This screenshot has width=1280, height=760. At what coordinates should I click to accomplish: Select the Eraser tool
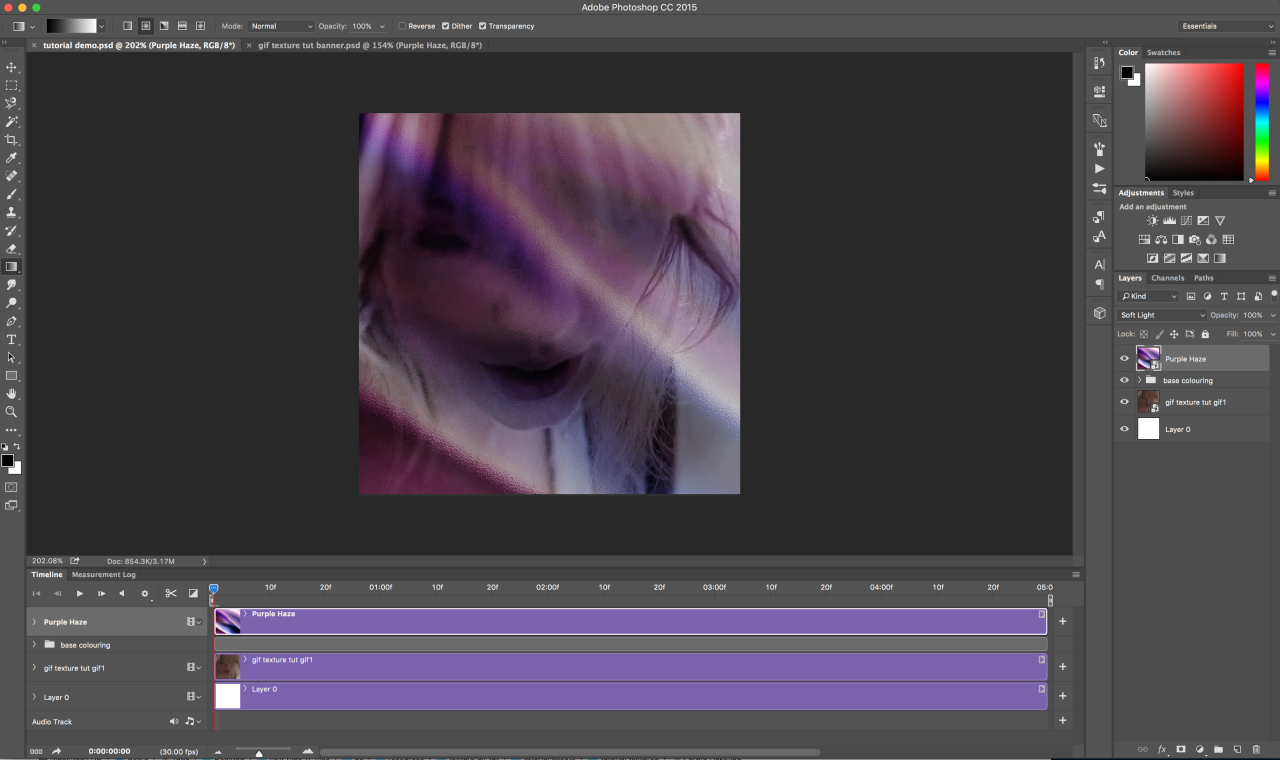[x=12, y=249]
